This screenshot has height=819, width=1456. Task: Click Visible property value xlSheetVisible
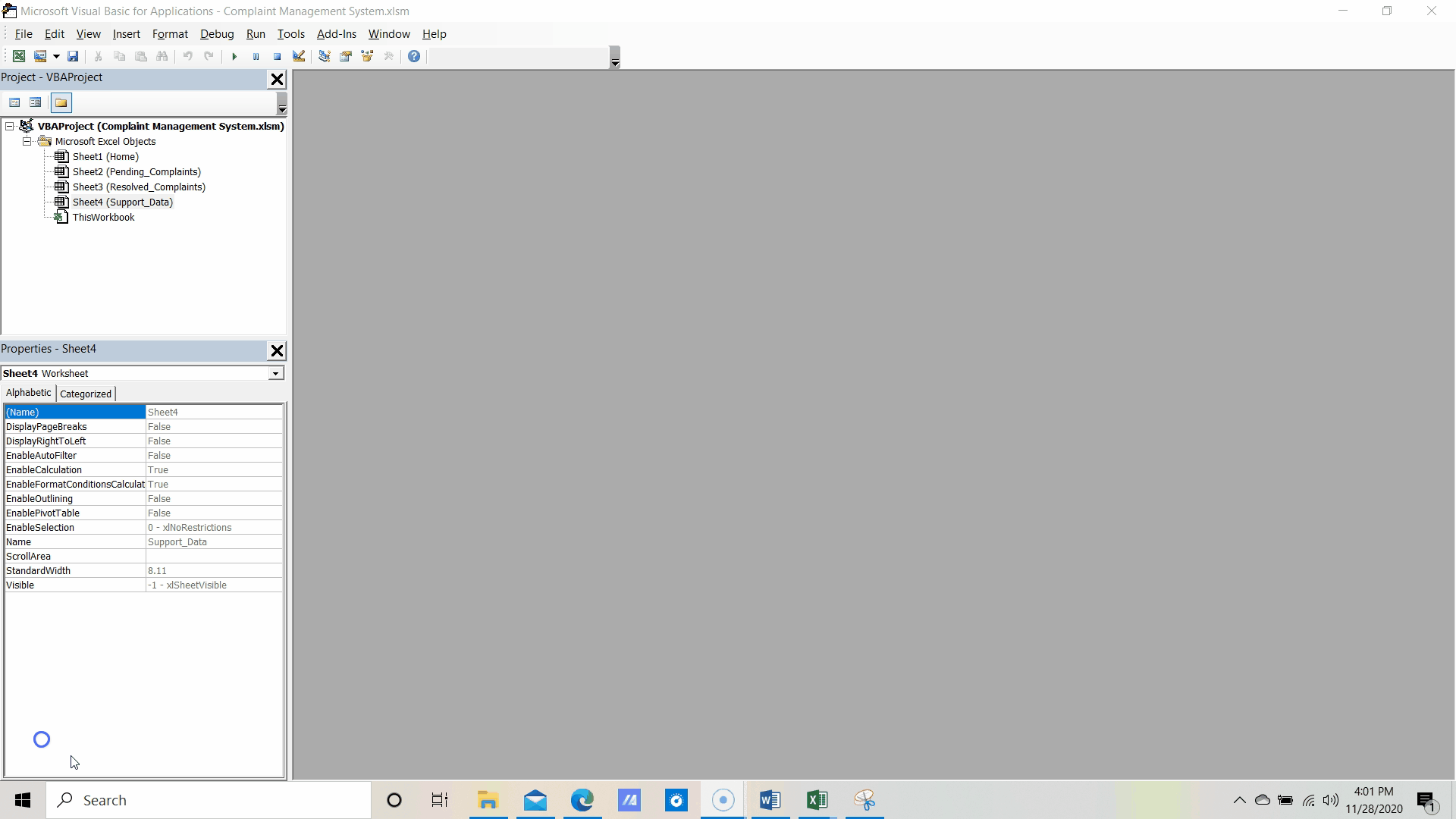click(x=214, y=585)
